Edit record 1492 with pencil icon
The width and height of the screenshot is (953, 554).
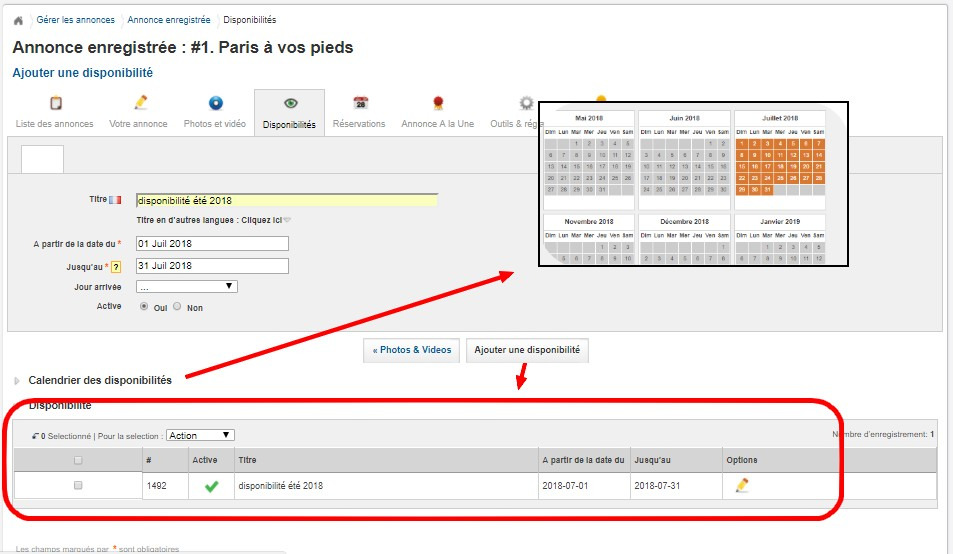pyautogui.click(x=742, y=486)
